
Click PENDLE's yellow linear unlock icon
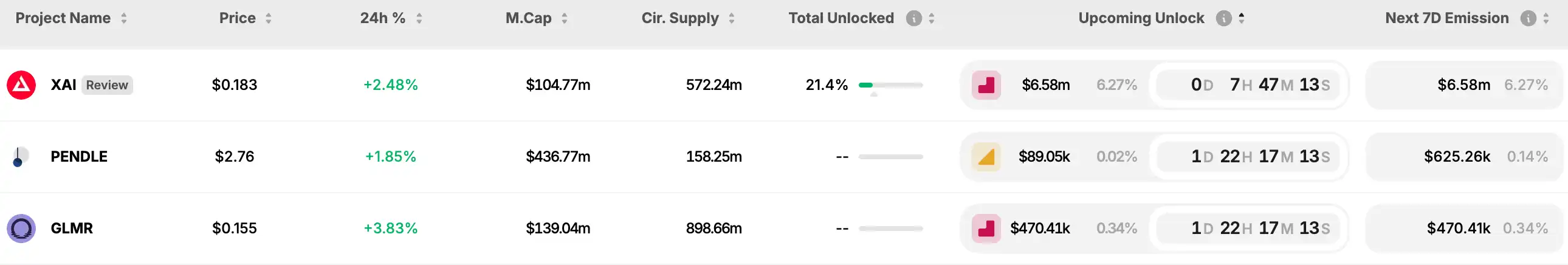[986, 157]
